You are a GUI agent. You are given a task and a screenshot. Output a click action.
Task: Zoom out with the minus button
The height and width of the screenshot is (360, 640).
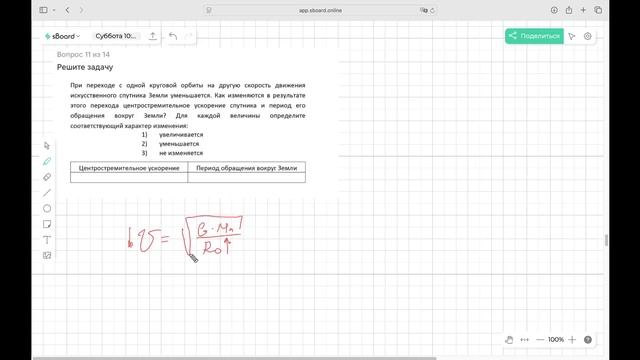coord(540,340)
